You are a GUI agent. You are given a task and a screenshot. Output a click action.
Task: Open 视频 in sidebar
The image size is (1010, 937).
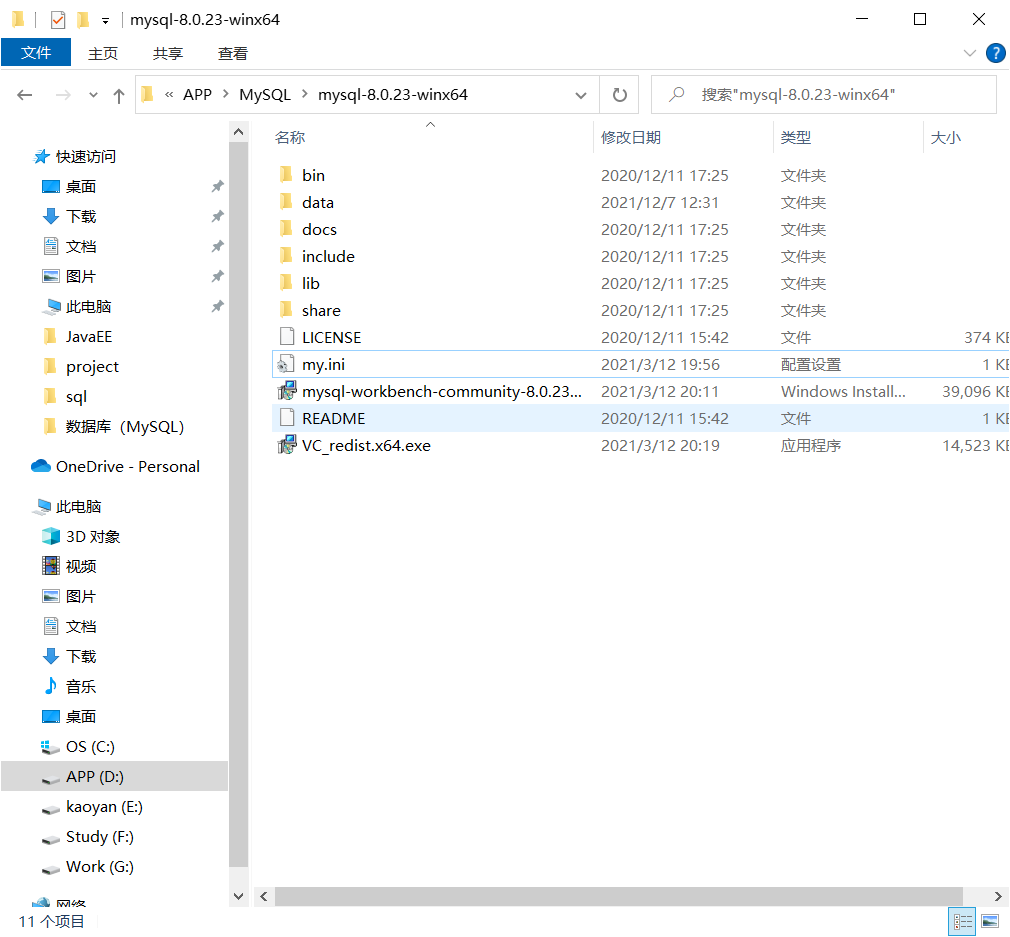tap(81, 567)
